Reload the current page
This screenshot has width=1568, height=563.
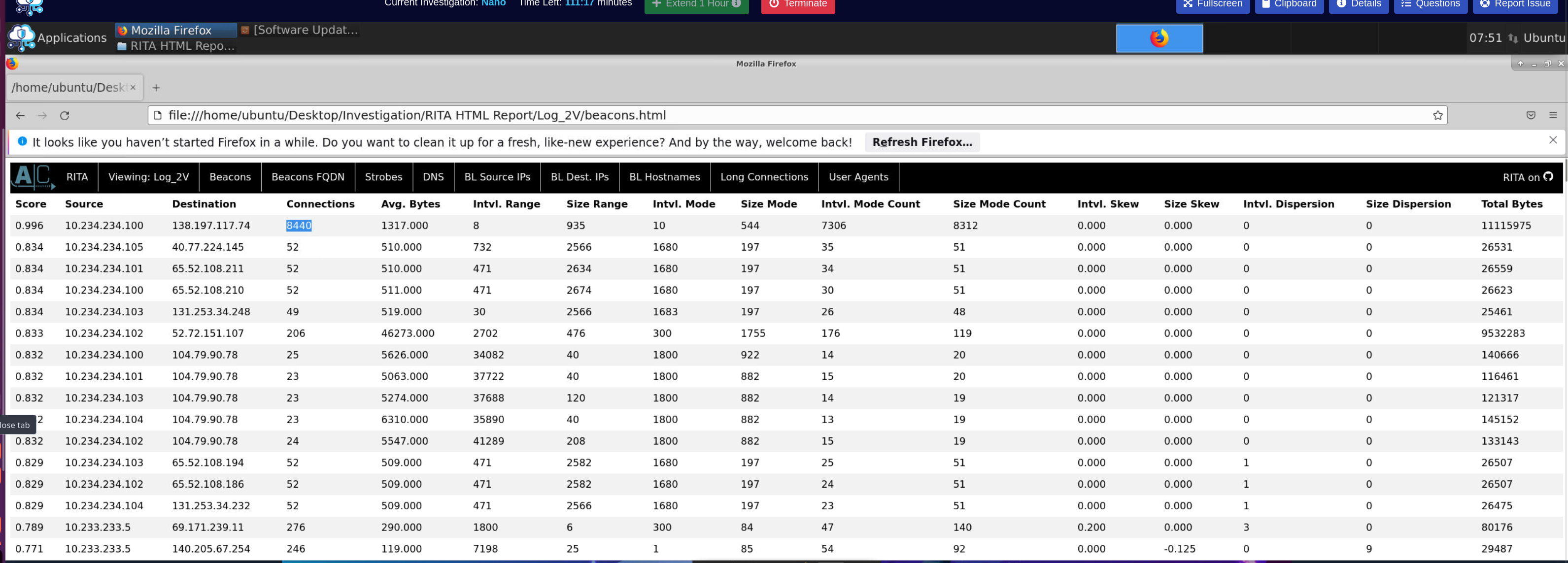(65, 116)
